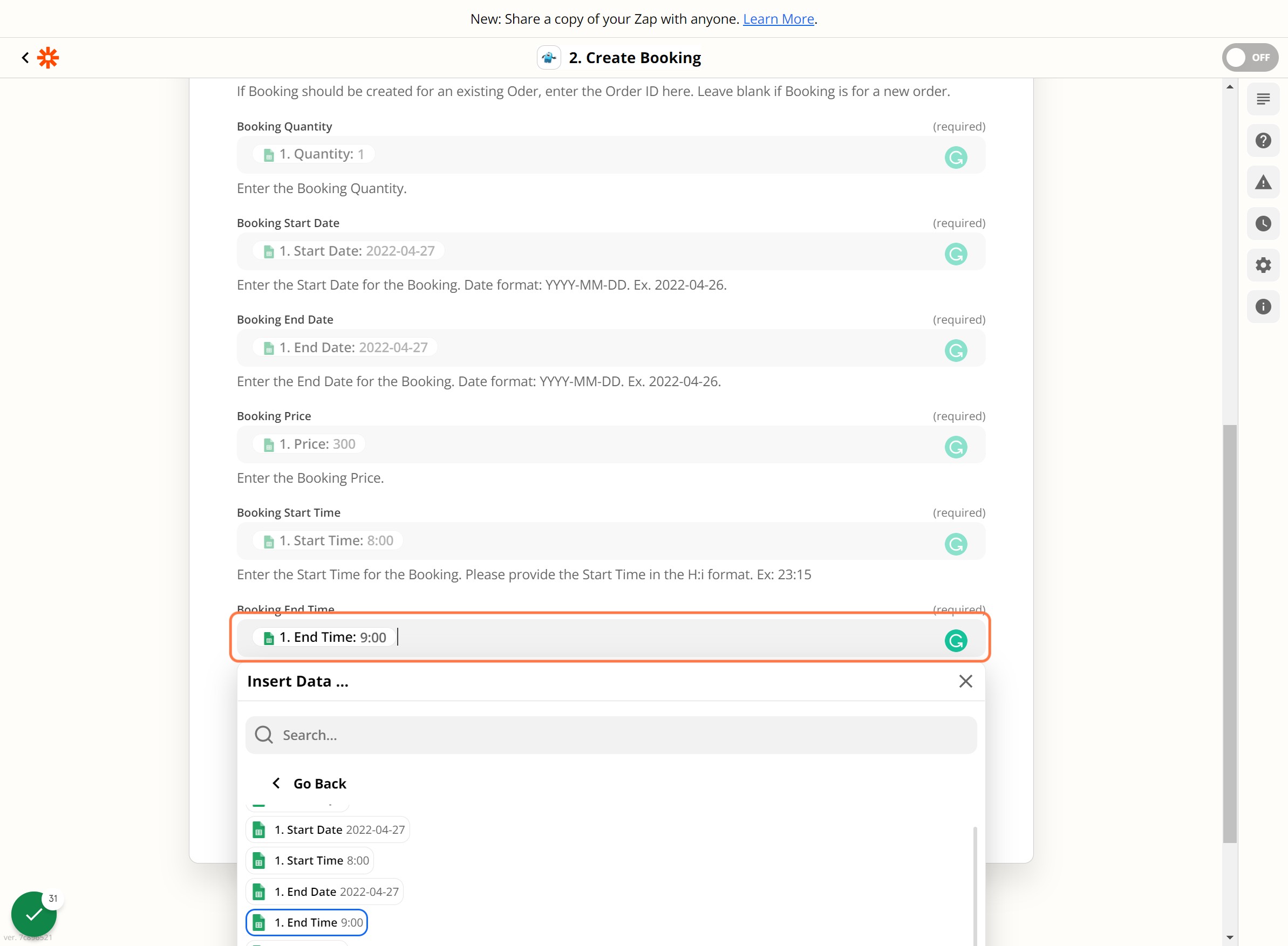Click the page scrollbar down arrow
1288x946 pixels.
click(x=1230, y=938)
